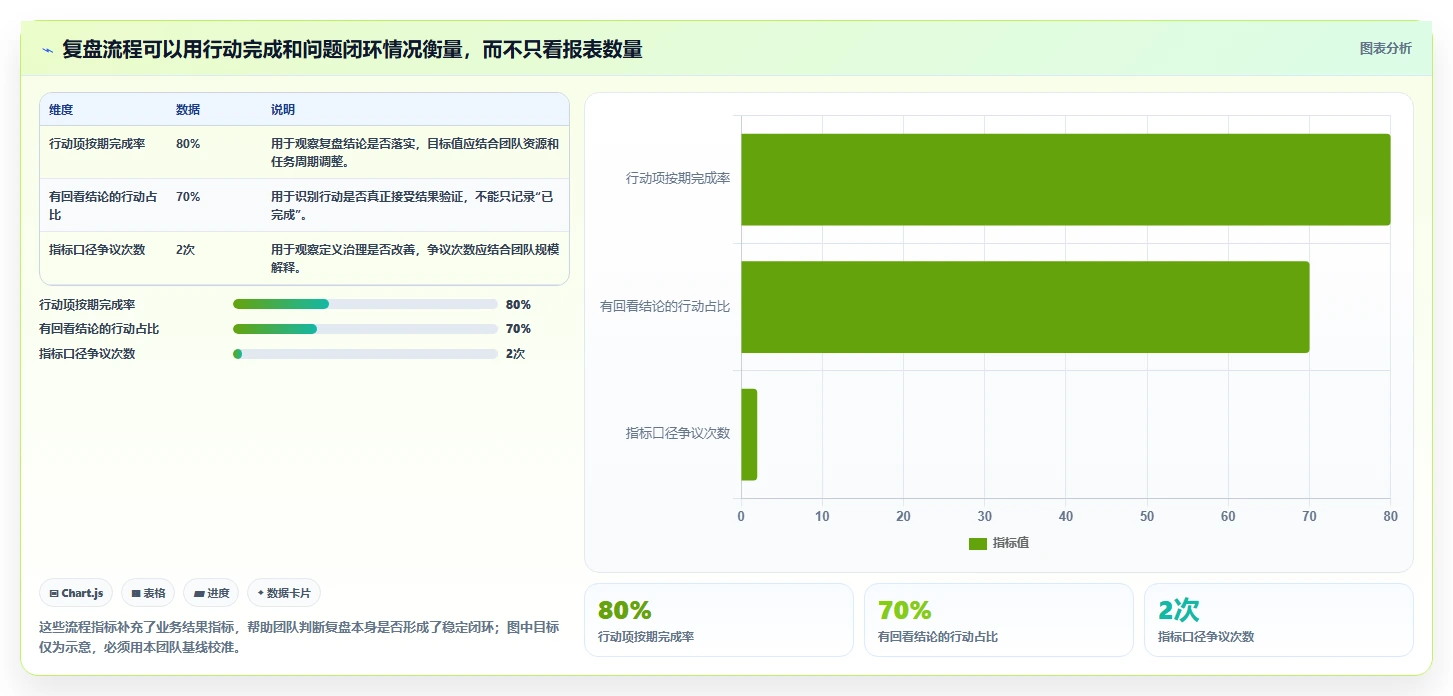Click the 有回看结论的行动占比 progress bar

point(365,329)
